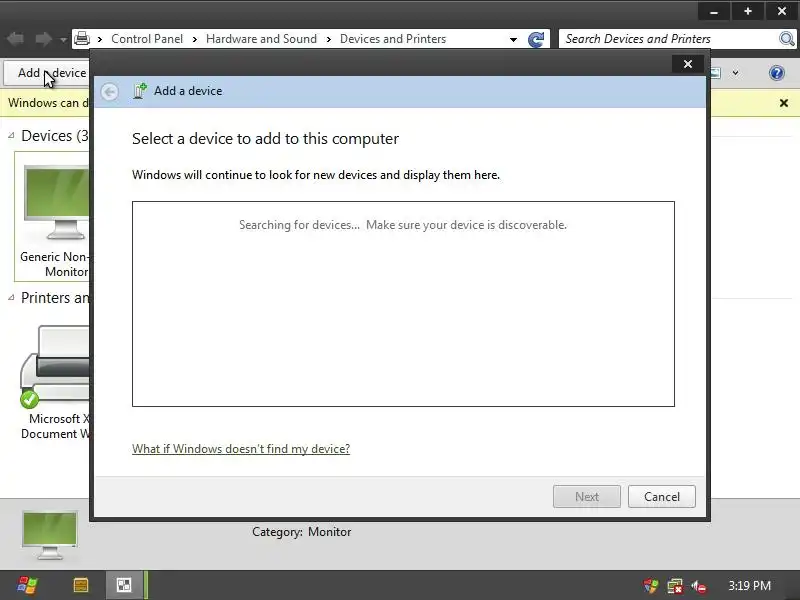Open 'What if Windows doesn't find my device?' link
This screenshot has width=800, height=600.
[x=241, y=448]
